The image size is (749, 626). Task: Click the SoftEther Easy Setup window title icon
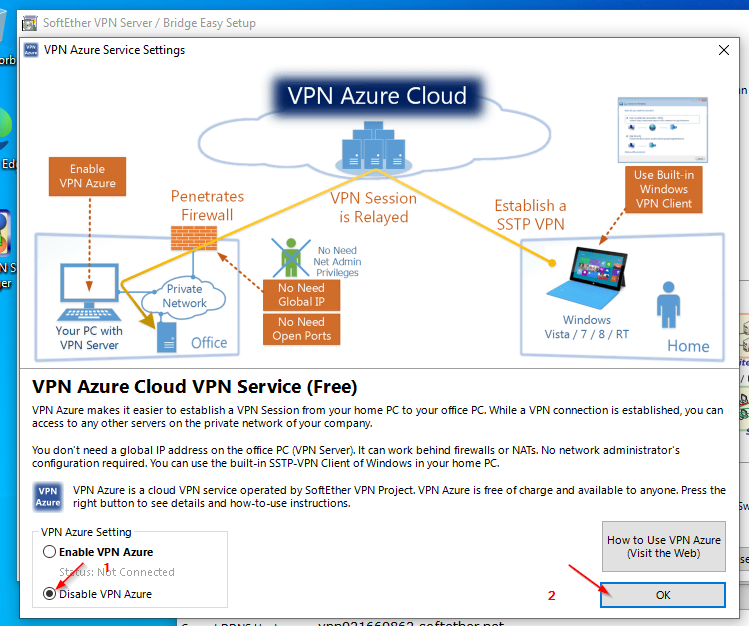point(30,23)
